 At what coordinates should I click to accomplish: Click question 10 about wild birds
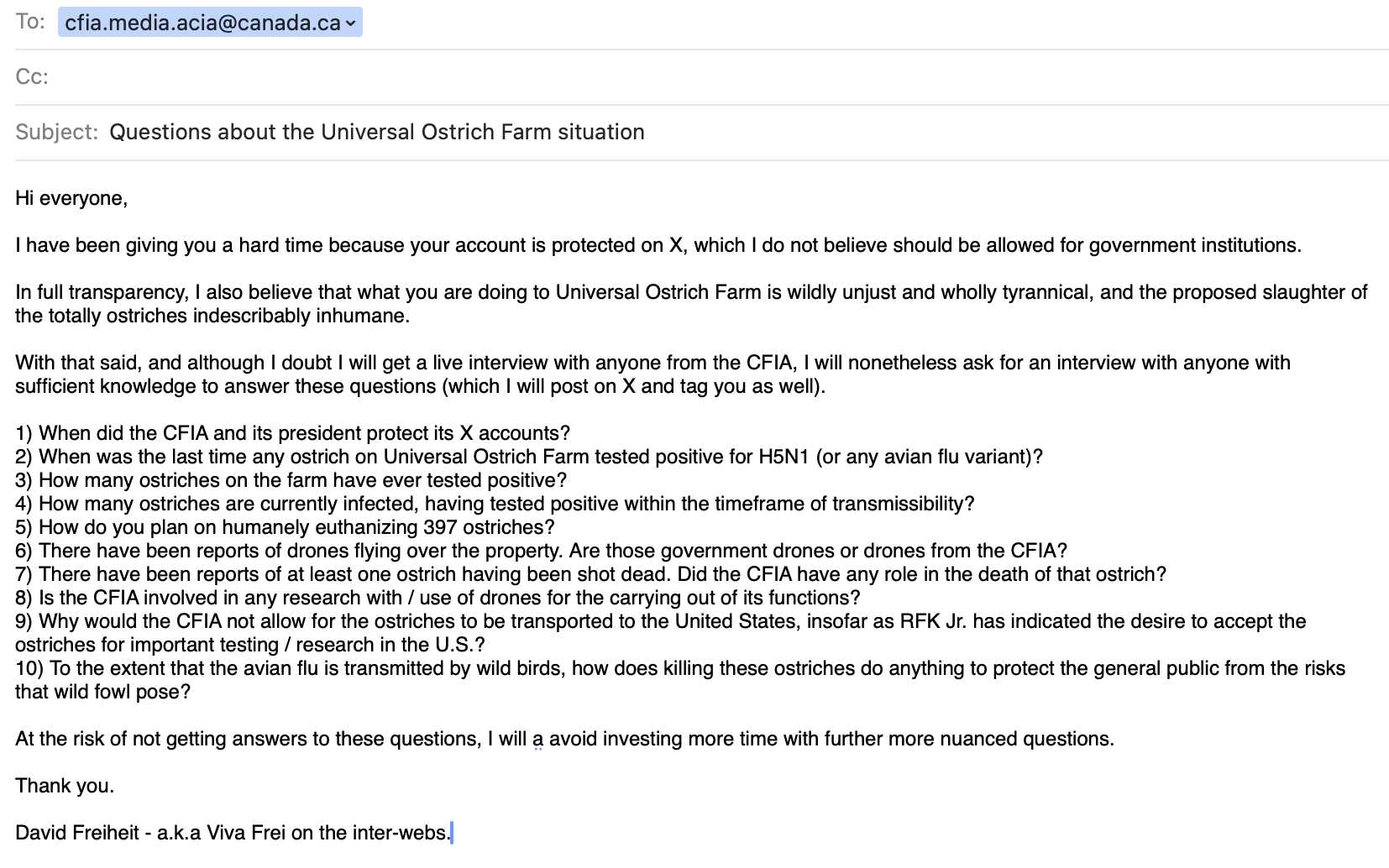tap(680, 680)
